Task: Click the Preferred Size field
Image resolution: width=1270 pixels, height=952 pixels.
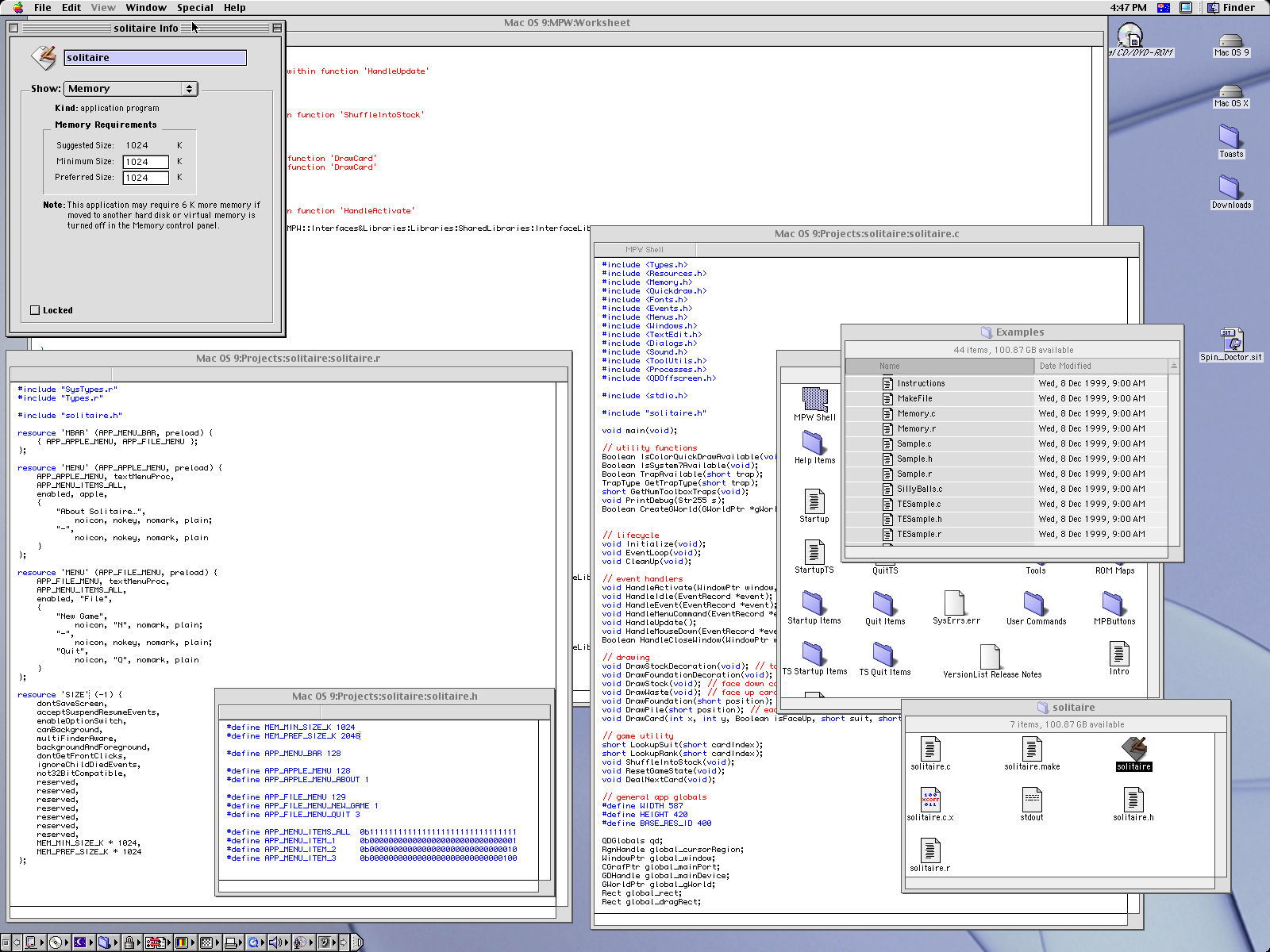Action: pos(146,178)
